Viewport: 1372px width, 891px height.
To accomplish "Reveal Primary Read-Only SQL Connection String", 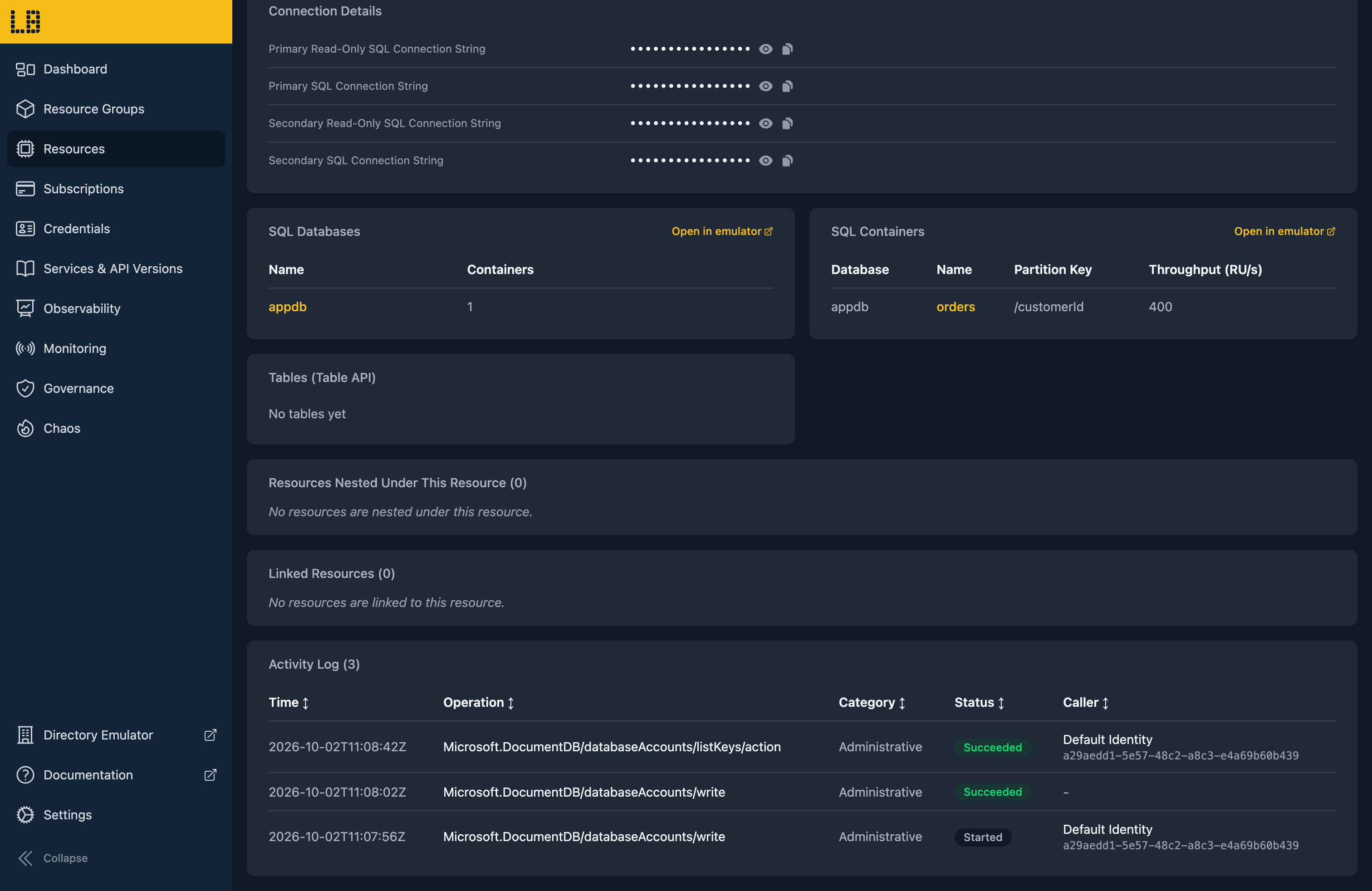I will 765,49.
